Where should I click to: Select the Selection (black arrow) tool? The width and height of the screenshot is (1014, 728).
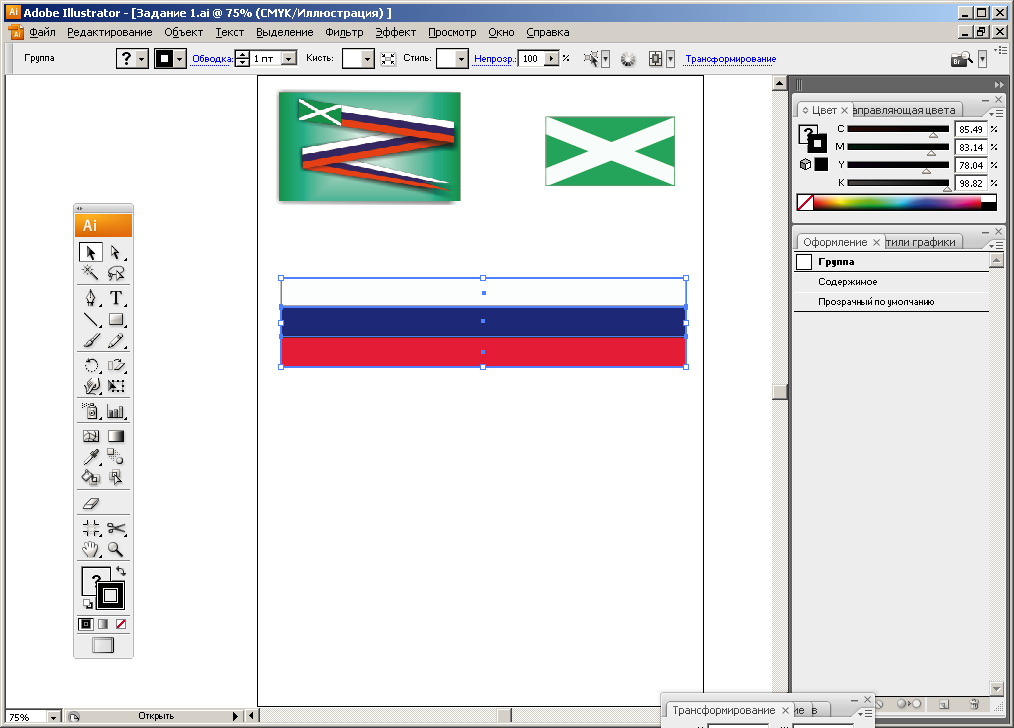point(91,252)
